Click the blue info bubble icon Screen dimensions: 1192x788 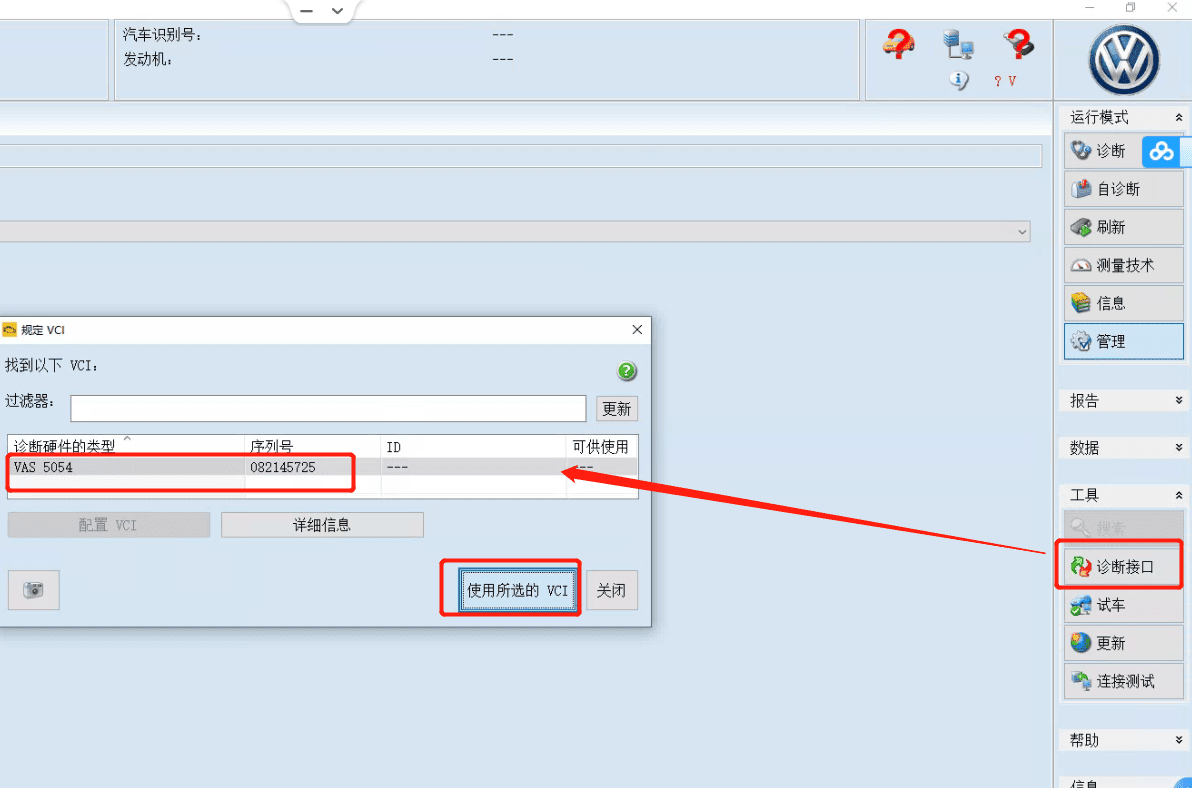pos(958,80)
